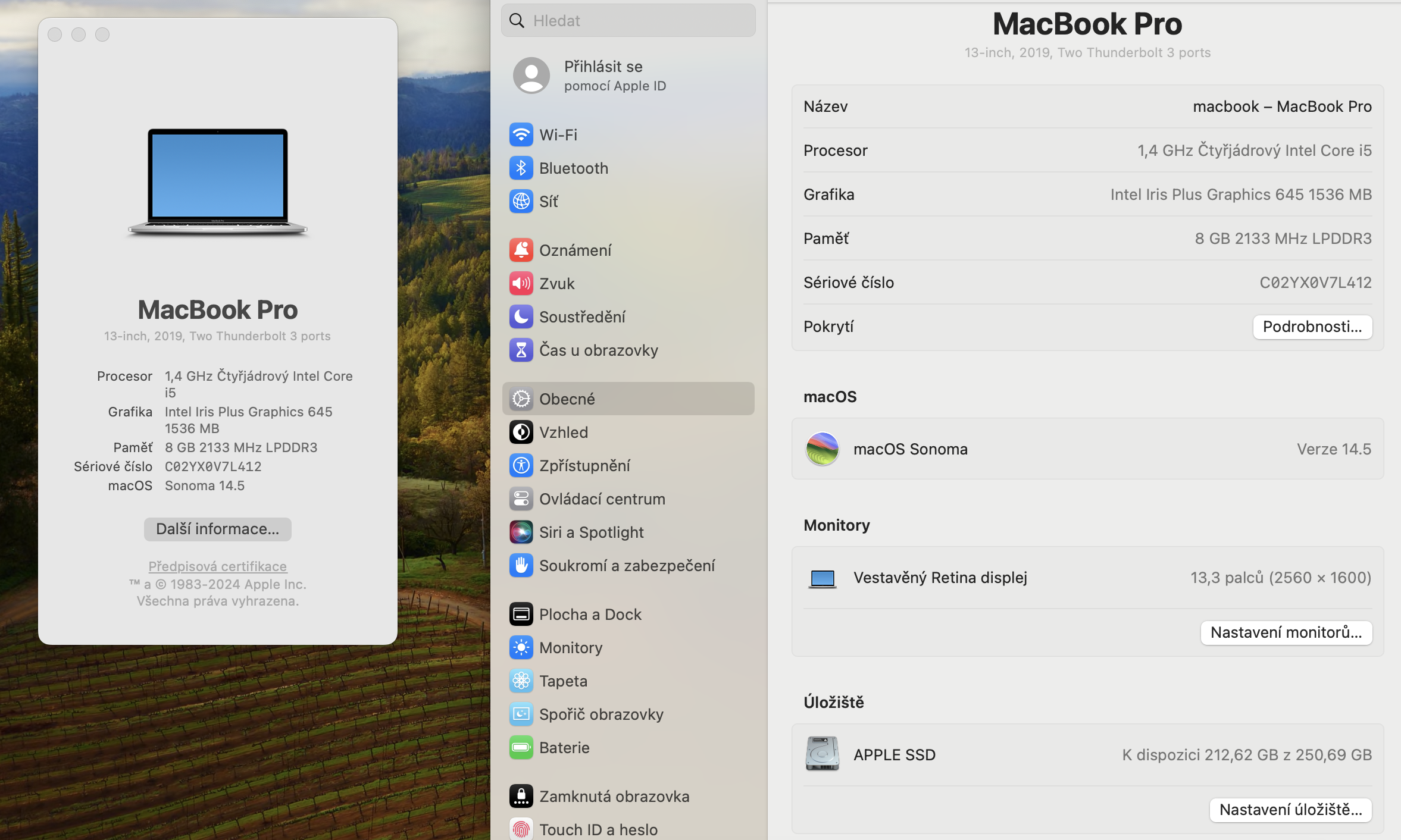This screenshot has width=1401, height=840.
Task: Open Siri a Spotlight icon
Action: coord(521,532)
